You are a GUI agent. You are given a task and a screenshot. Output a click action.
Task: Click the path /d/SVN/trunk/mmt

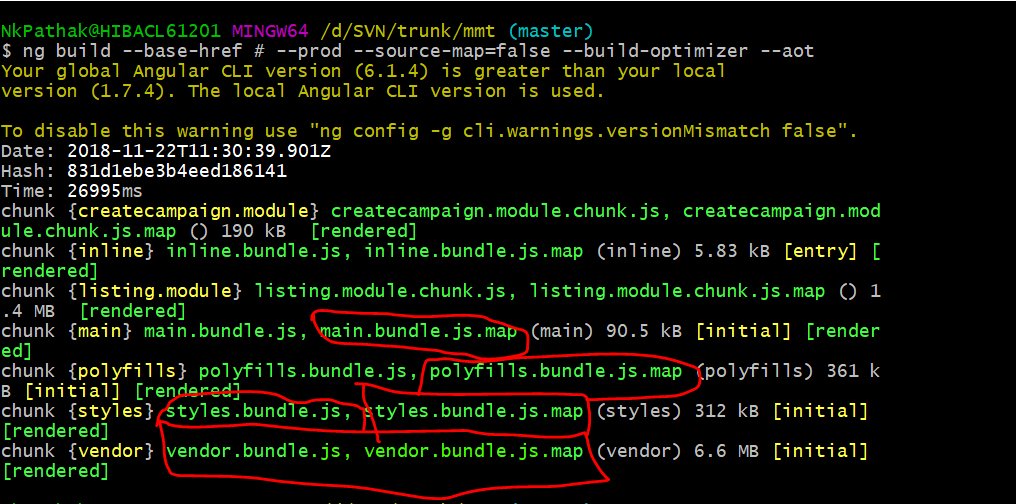[409, 30]
